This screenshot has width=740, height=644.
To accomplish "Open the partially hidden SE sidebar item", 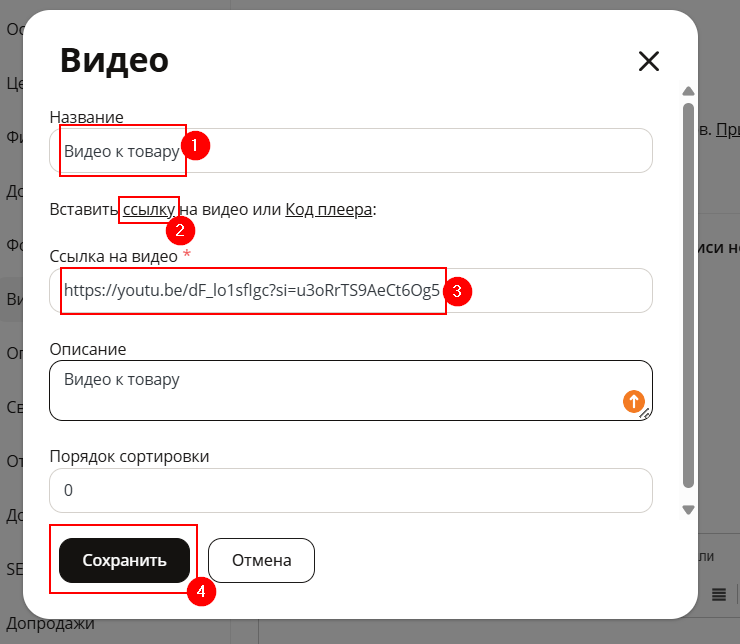I will tap(14, 569).
